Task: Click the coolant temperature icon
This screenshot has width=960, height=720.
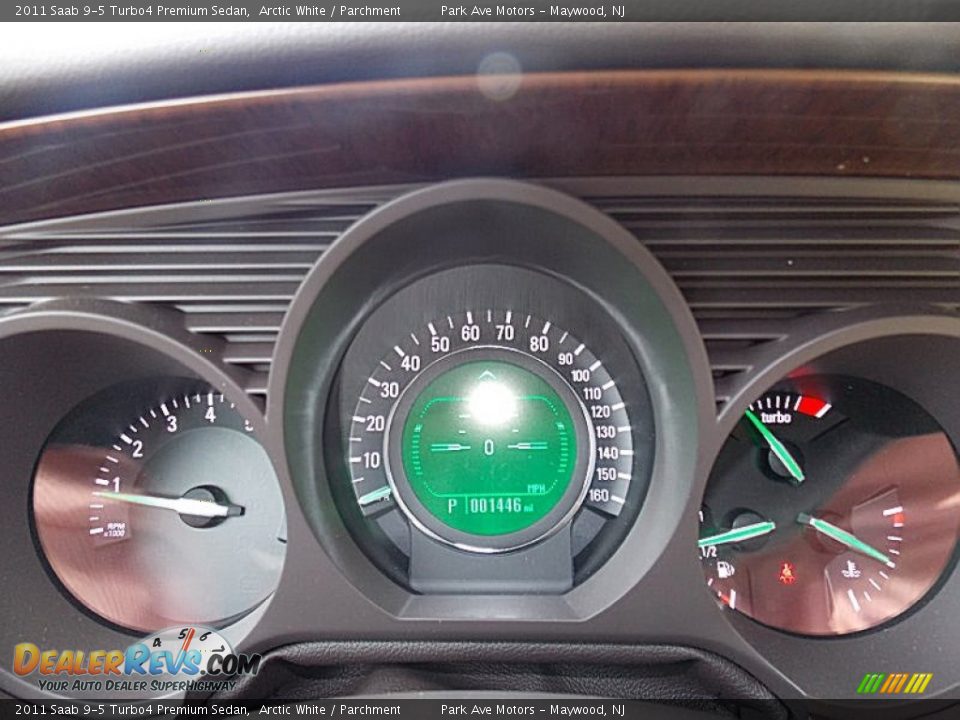Action: point(850,569)
